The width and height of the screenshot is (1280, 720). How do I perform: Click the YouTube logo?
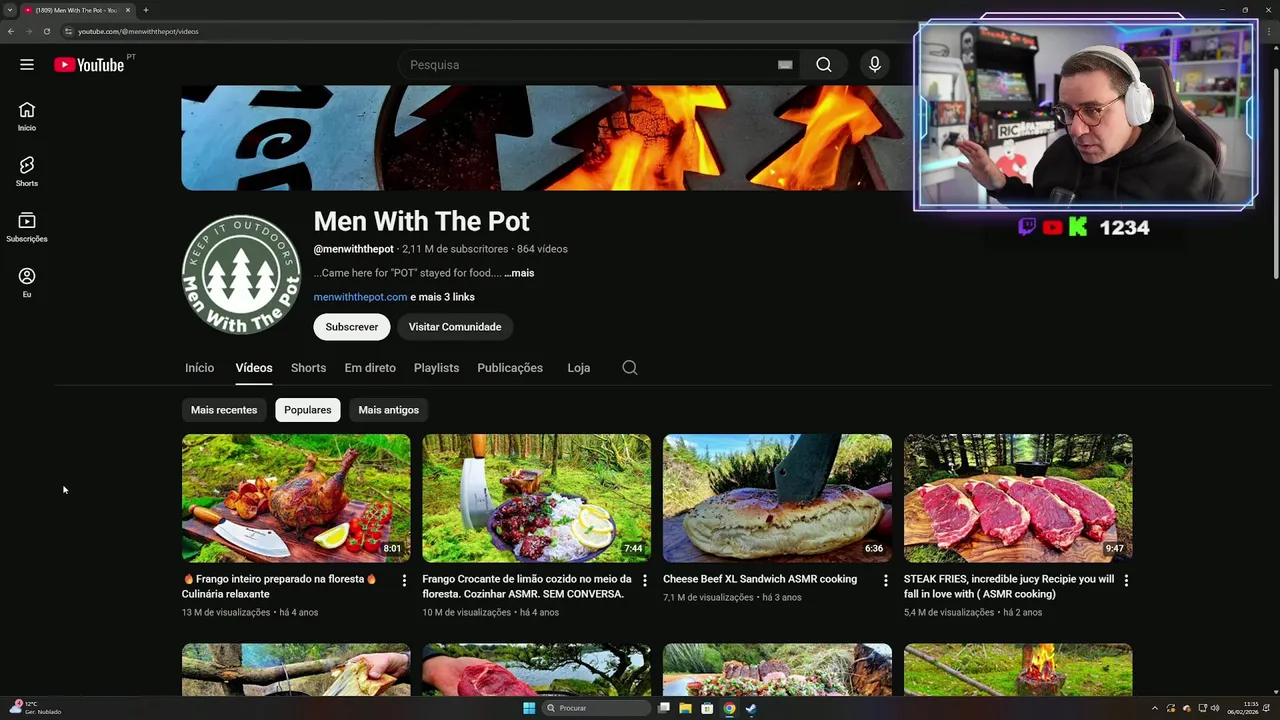(x=89, y=65)
